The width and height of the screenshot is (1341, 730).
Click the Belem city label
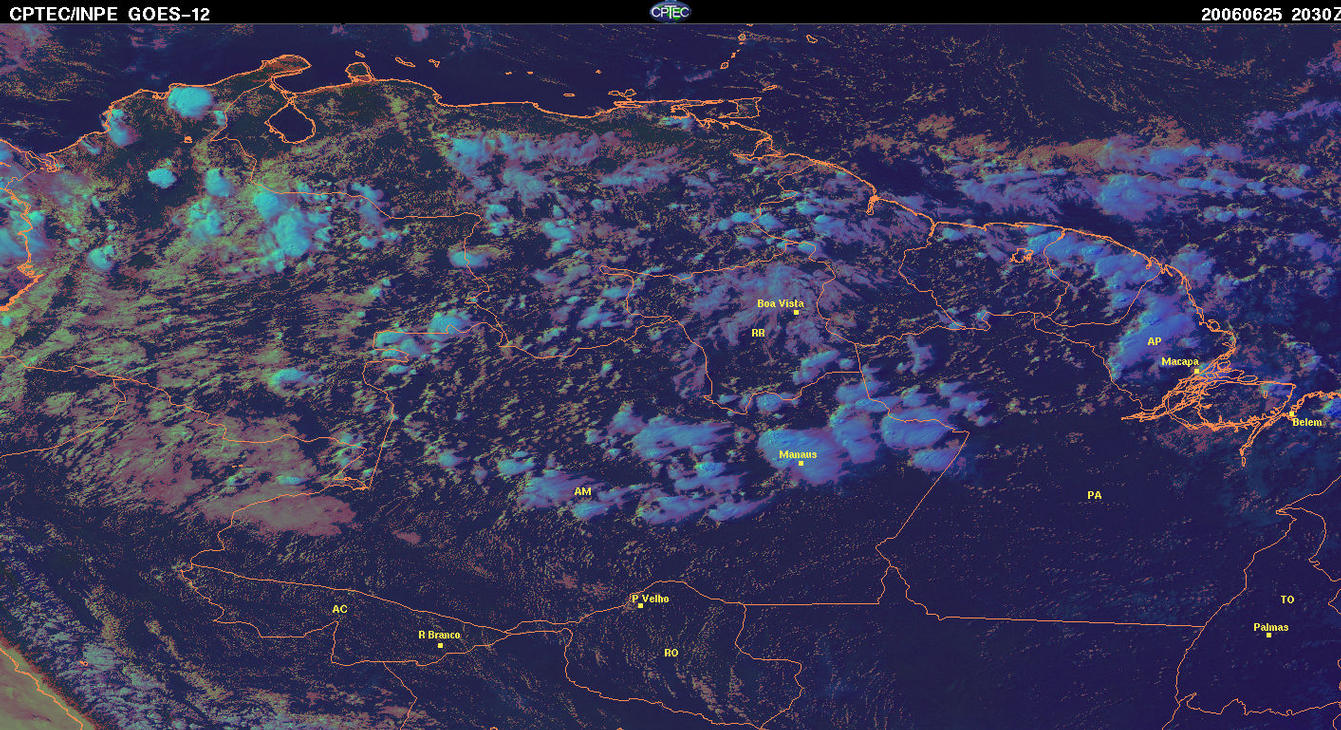point(1307,422)
